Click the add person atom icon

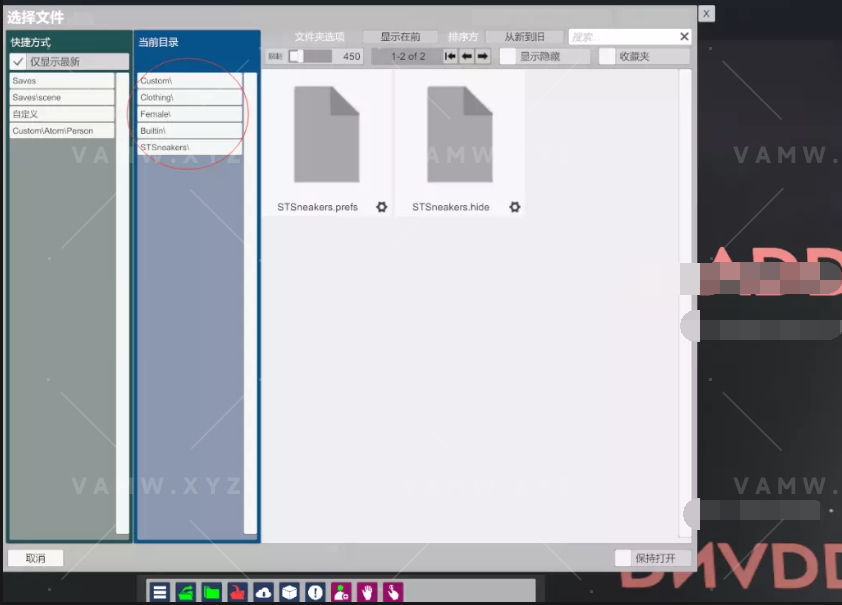[341, 592]
